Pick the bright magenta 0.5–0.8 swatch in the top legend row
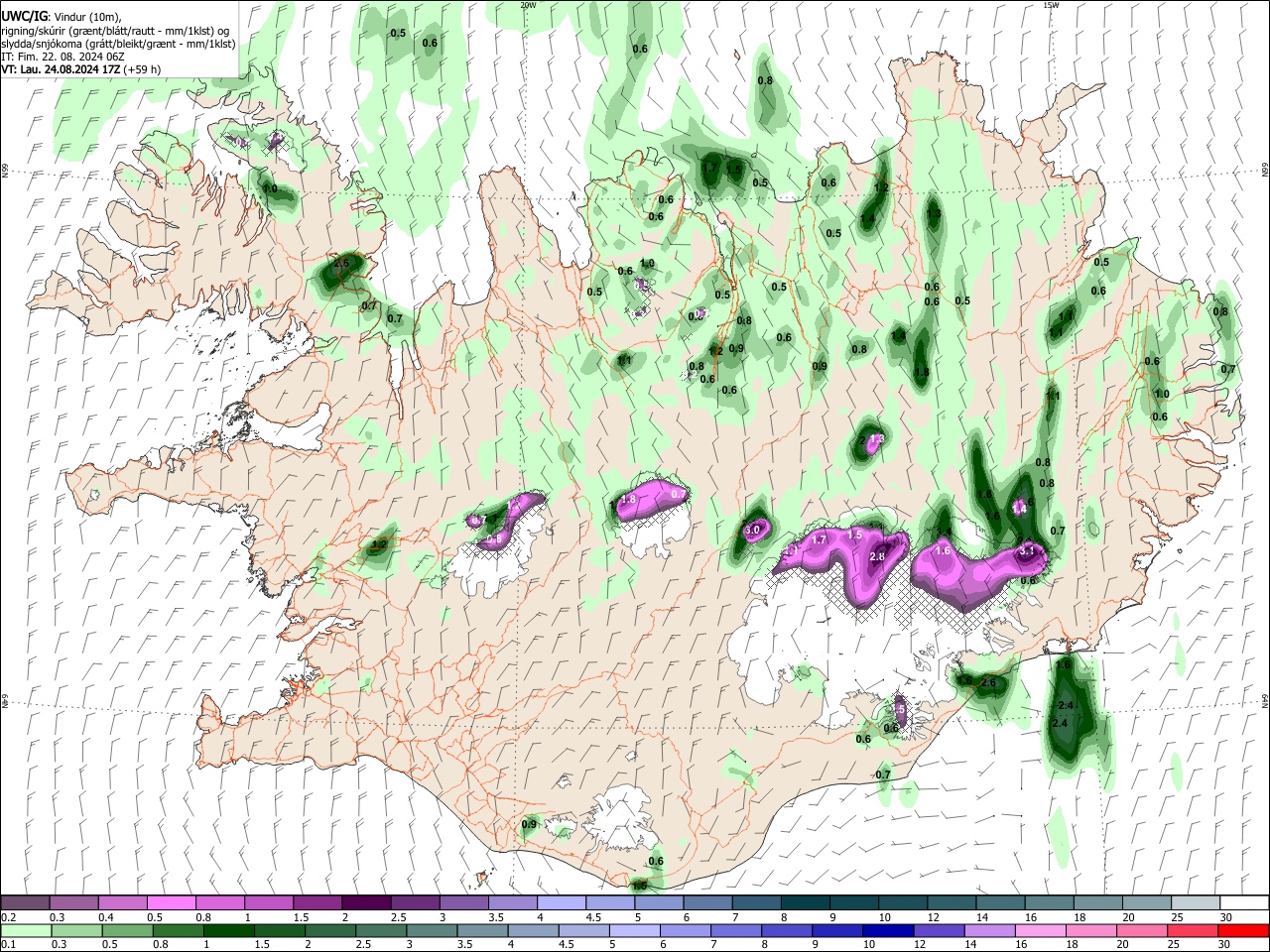The width and height of the screenshot is (1270, 952). (x=171, y=903)
